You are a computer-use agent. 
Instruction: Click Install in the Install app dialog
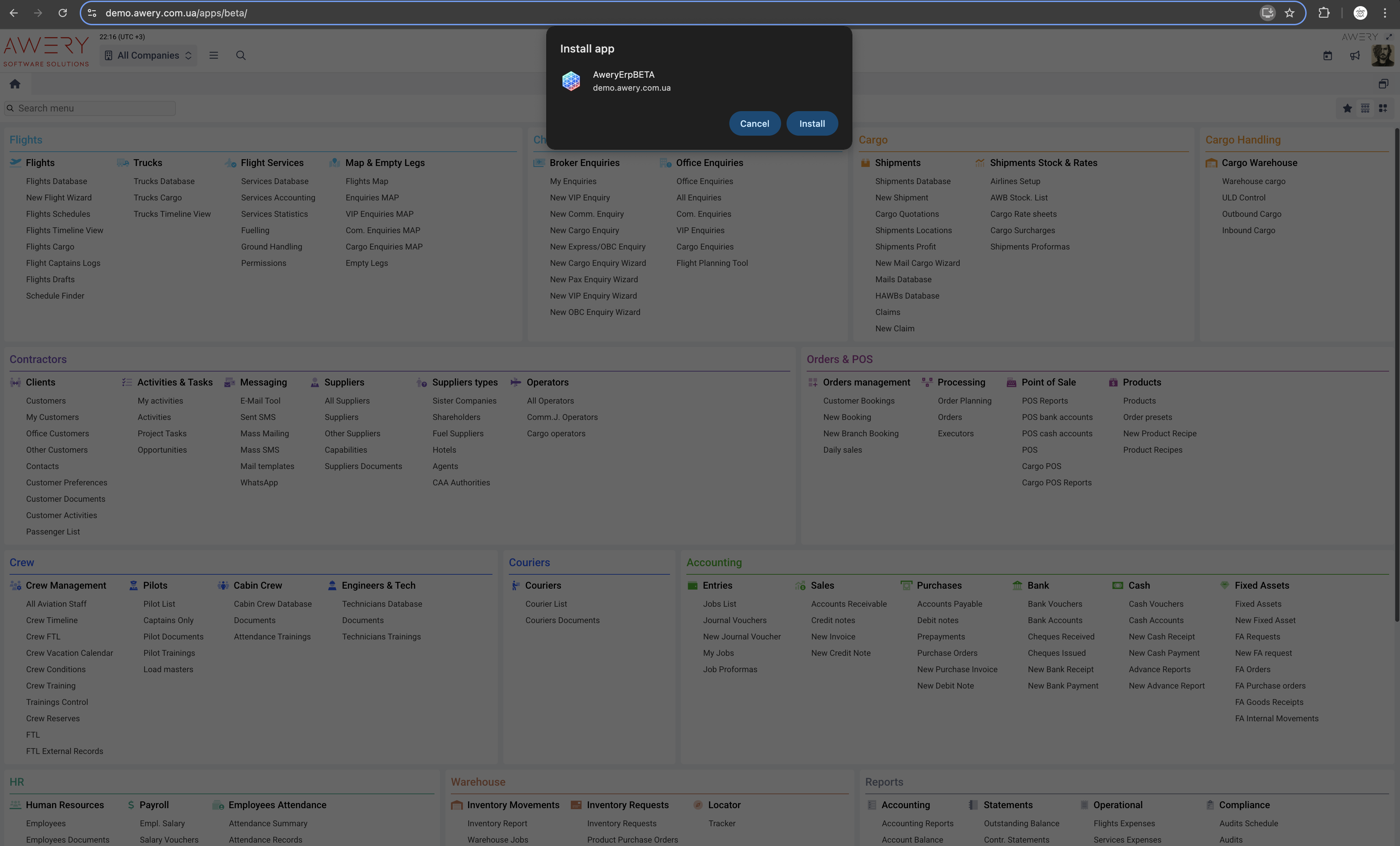coord(811,123)
